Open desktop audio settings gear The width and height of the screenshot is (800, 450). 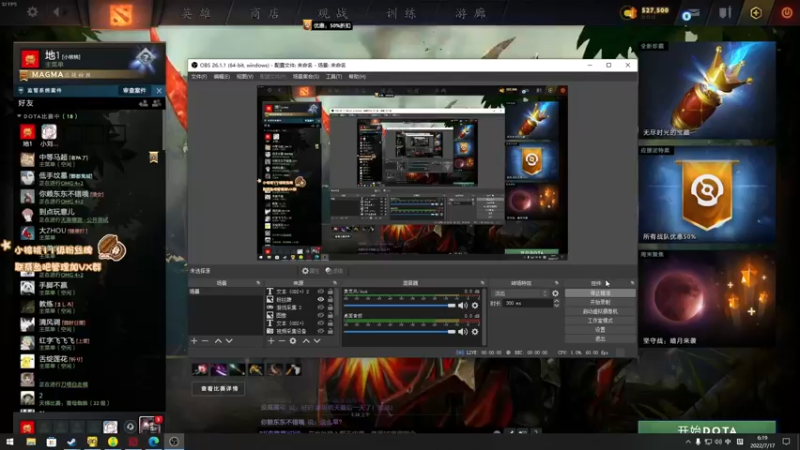pyautogui.click(x=475, y=332)
